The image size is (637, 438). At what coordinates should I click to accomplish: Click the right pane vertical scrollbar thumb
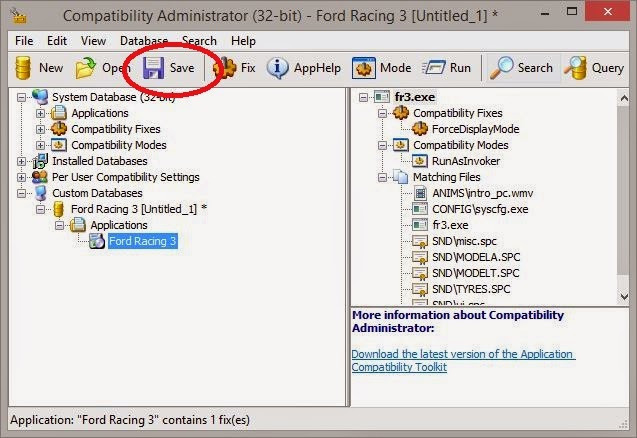click(x=623, y=190)
